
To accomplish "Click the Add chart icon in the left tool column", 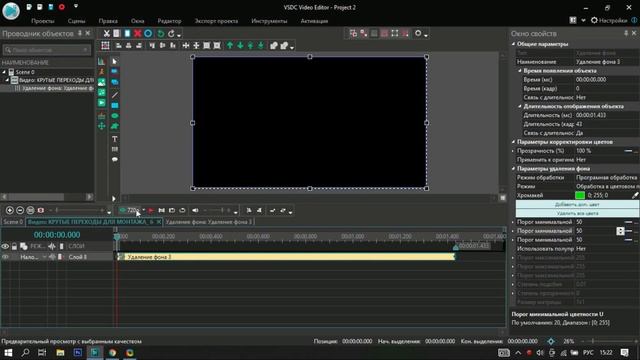I will pos(101,61).
